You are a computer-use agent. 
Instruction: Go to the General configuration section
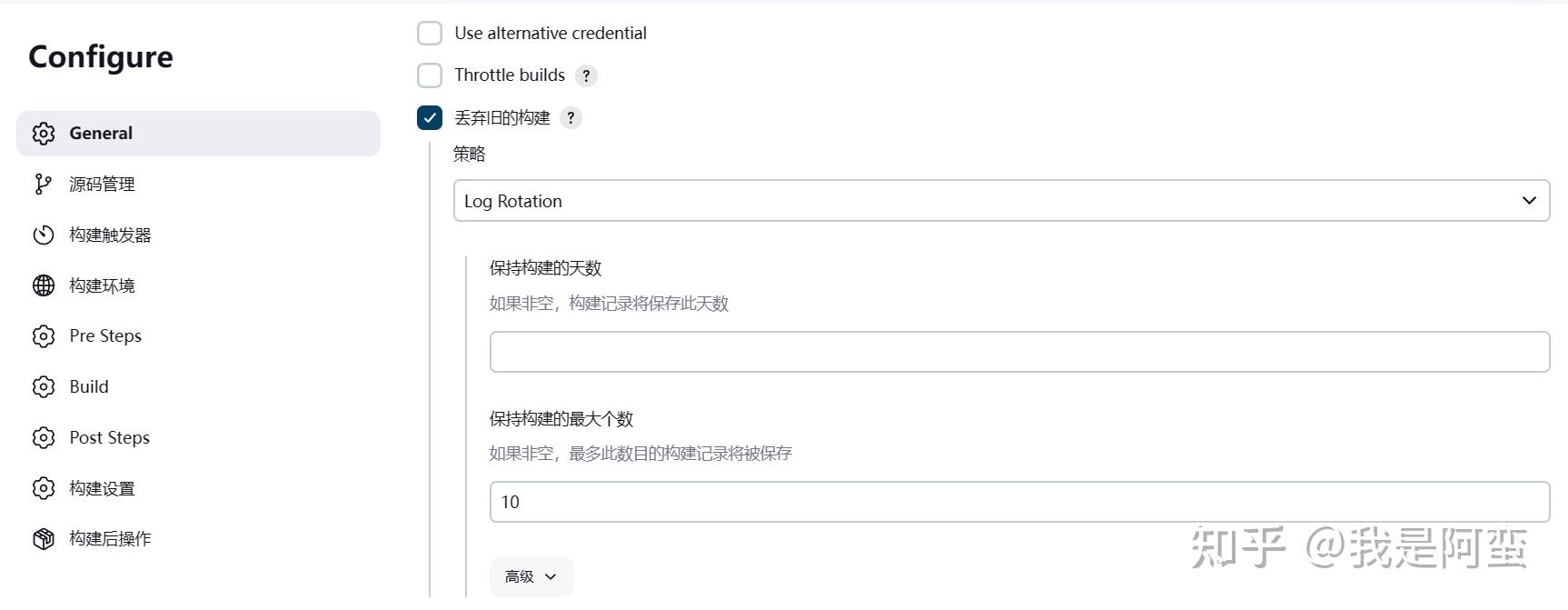tap(100, 133)
